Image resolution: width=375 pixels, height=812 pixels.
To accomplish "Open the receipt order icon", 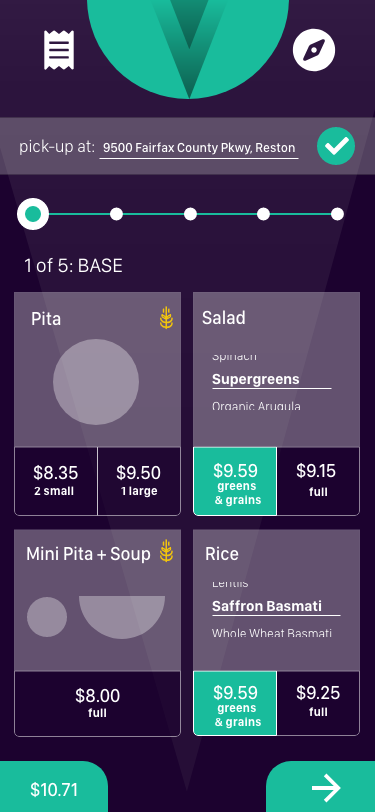I will 59,50.
